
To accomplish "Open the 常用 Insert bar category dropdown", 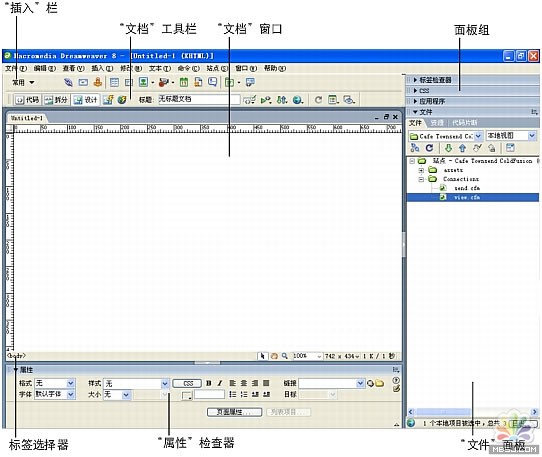I will pos(23,83).
